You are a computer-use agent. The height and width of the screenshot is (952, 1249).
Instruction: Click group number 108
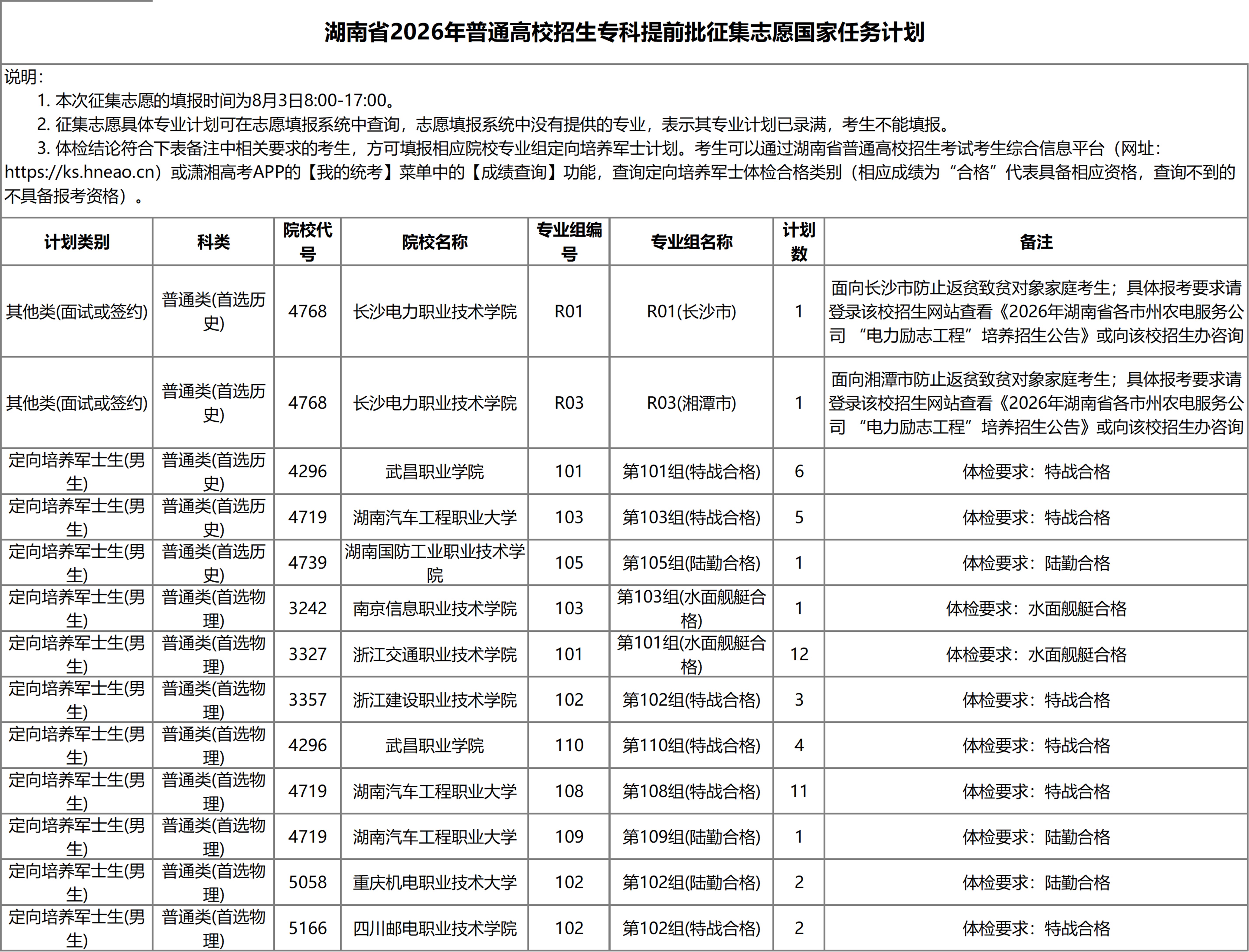click(x=569, y=791)
